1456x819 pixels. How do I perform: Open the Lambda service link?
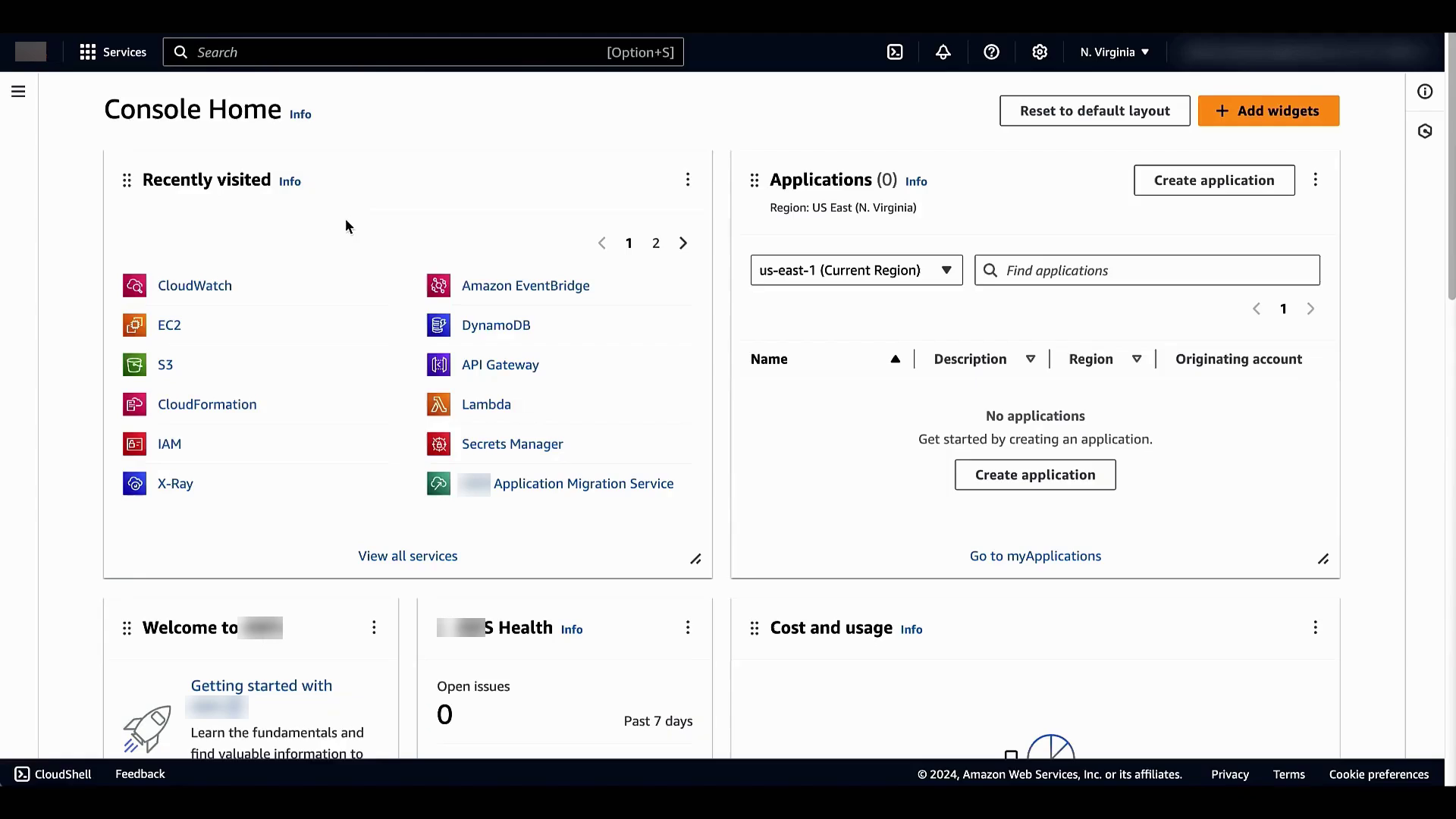tap(486, 404)
